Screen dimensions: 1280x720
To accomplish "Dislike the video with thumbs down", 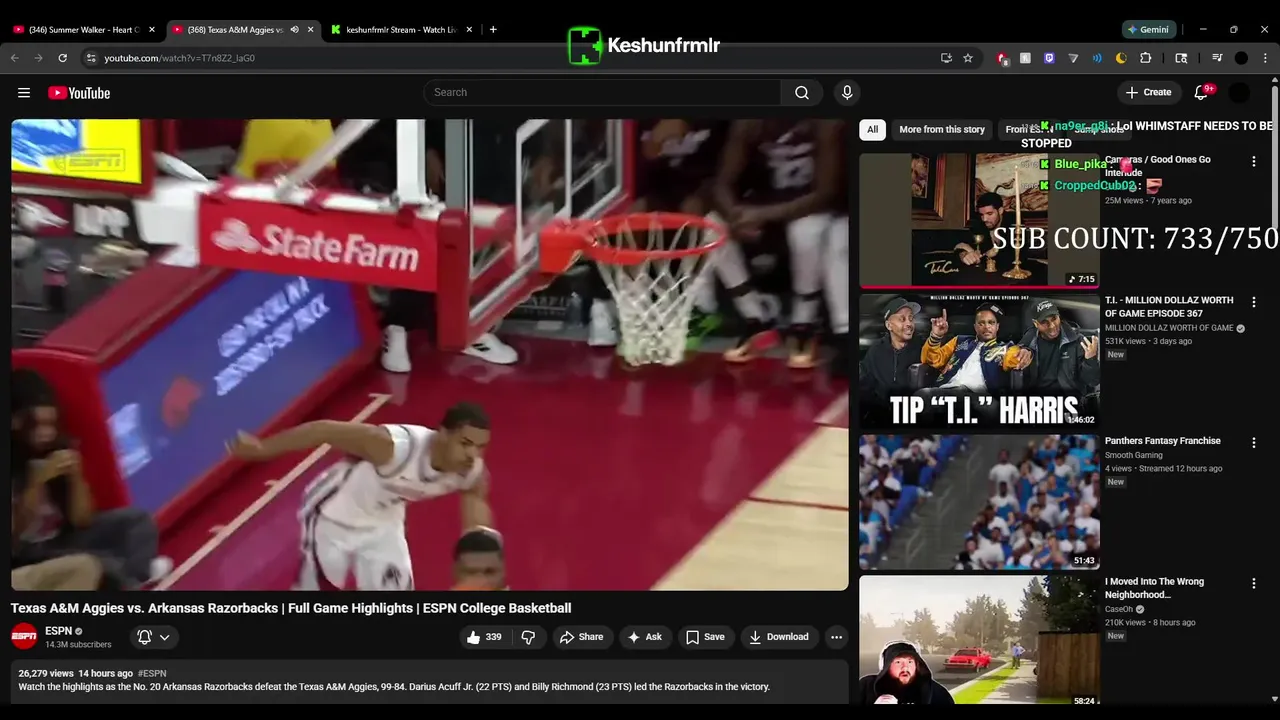I will (x=528, y=637).
